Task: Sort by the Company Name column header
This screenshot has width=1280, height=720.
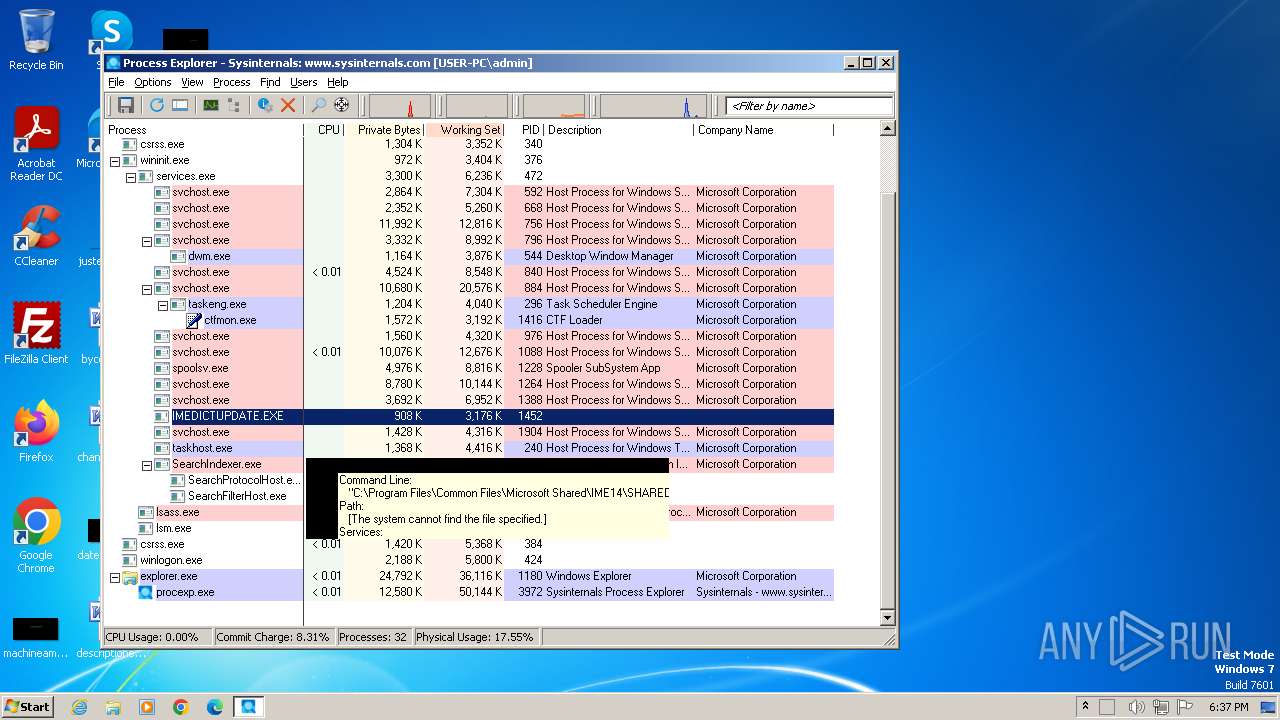Action: 764,129
